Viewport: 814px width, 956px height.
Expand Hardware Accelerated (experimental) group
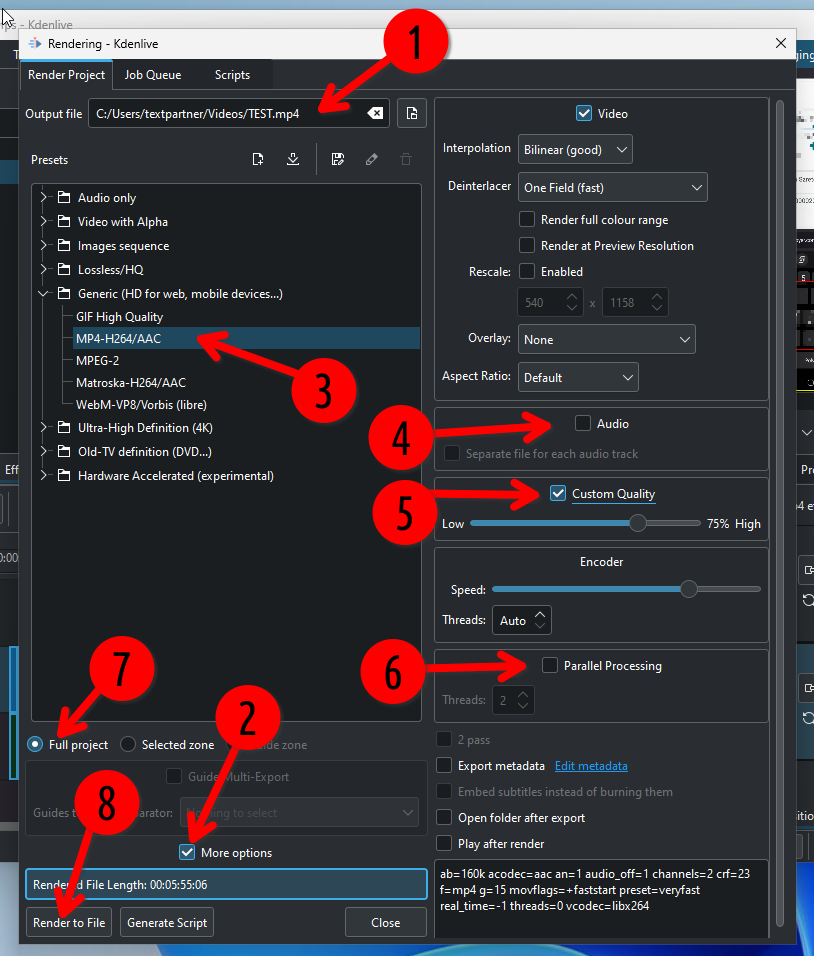click(43, 475)
